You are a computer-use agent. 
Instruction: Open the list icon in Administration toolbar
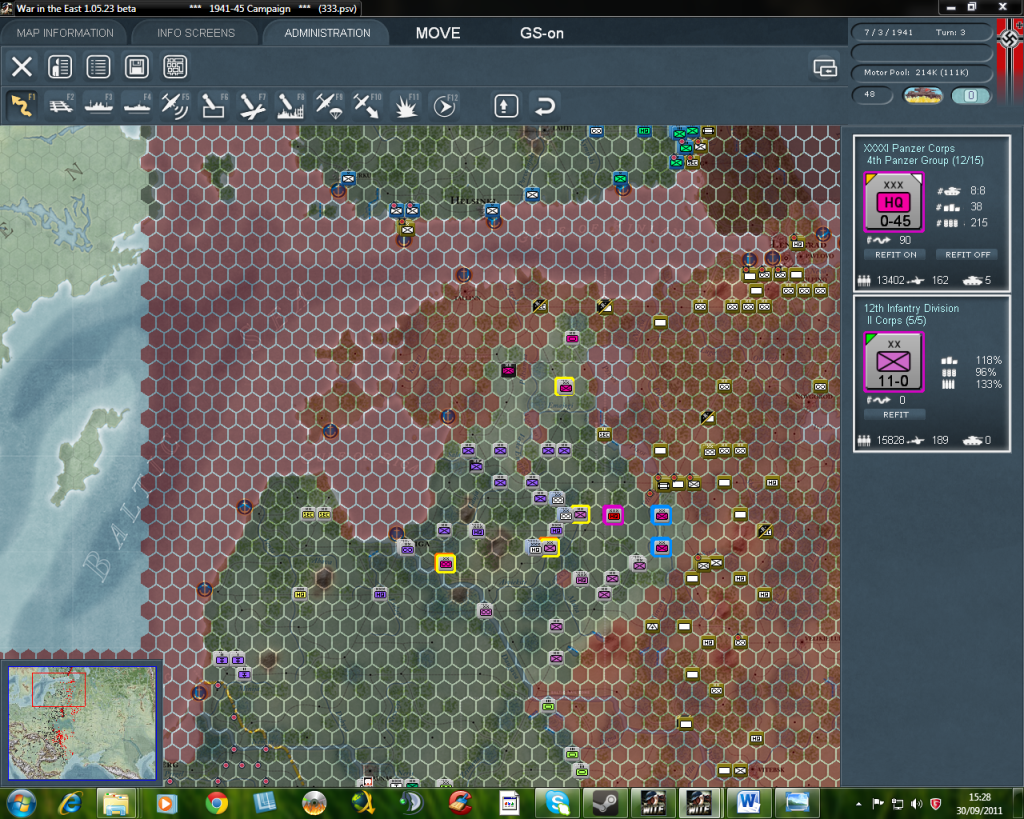[x=98, y=67]
